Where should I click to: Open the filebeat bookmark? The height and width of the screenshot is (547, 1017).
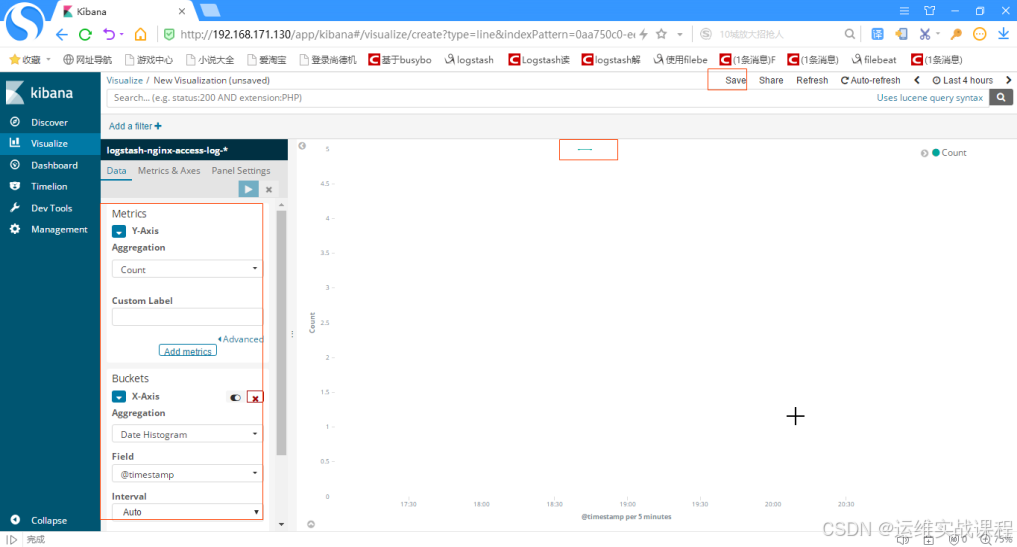pos(874,60)
